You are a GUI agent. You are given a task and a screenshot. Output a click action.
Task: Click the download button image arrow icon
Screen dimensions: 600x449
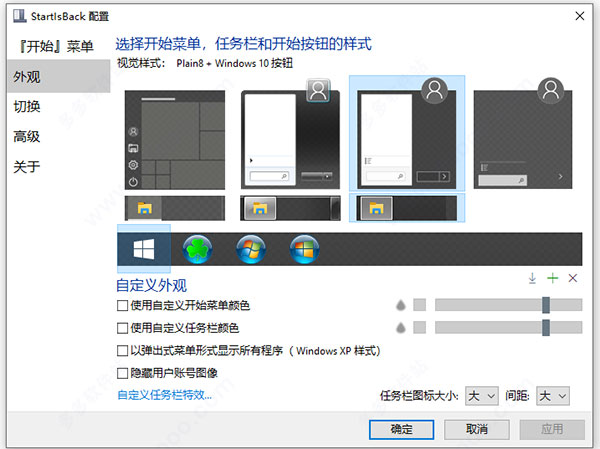point(532,278)
